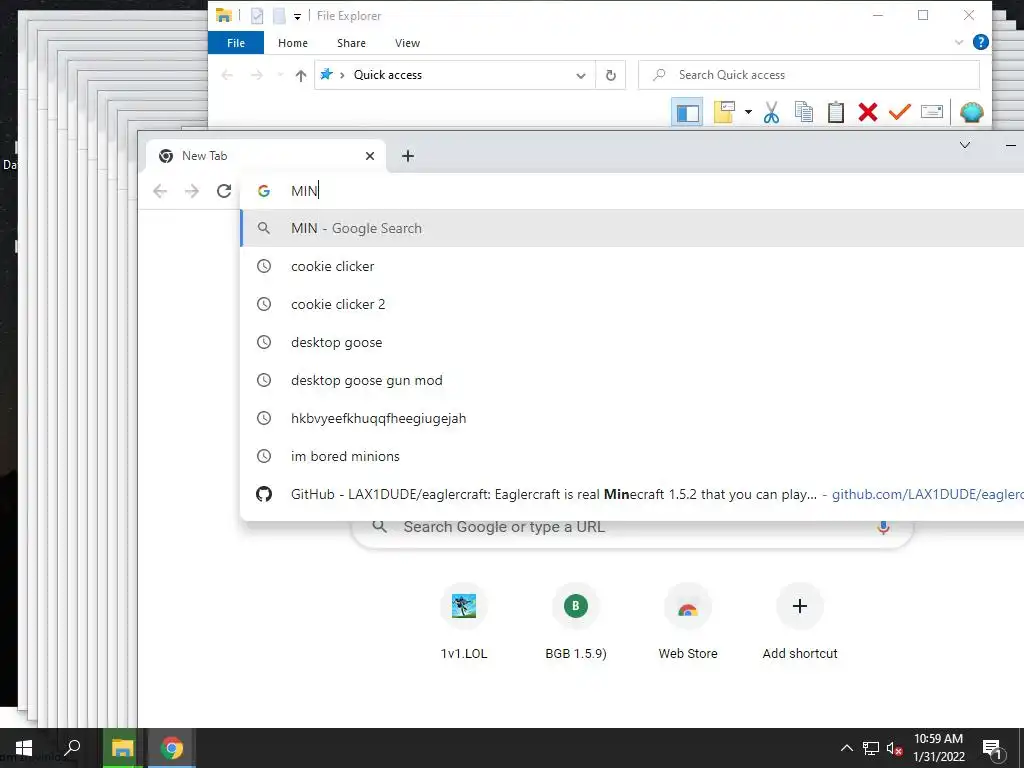Click the sticky note icon in File Explorer toolbar
This screenshot has width=1024, height=768.
point(724,112)
